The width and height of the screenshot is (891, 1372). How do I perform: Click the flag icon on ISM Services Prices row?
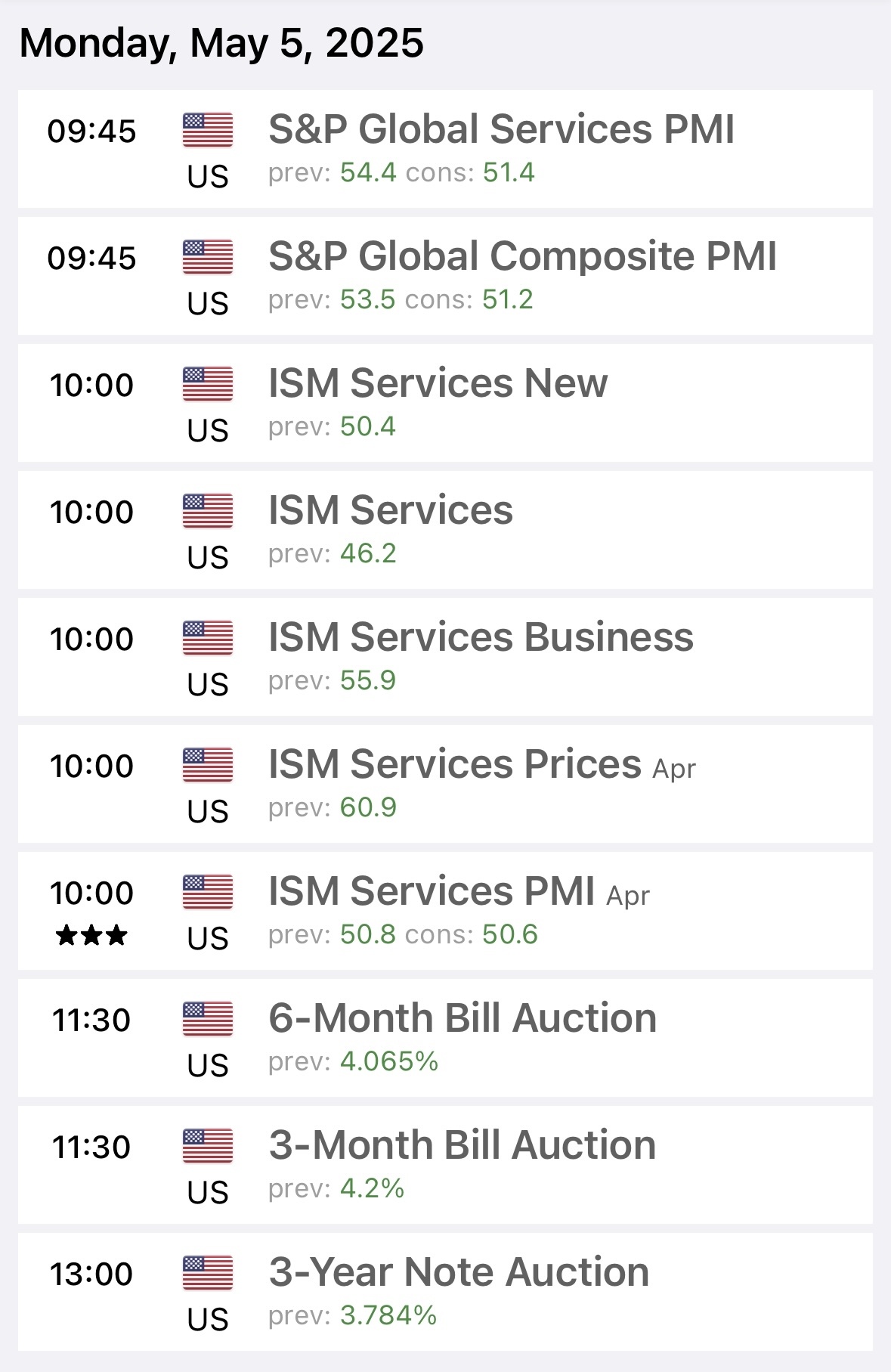click(208, 765)
